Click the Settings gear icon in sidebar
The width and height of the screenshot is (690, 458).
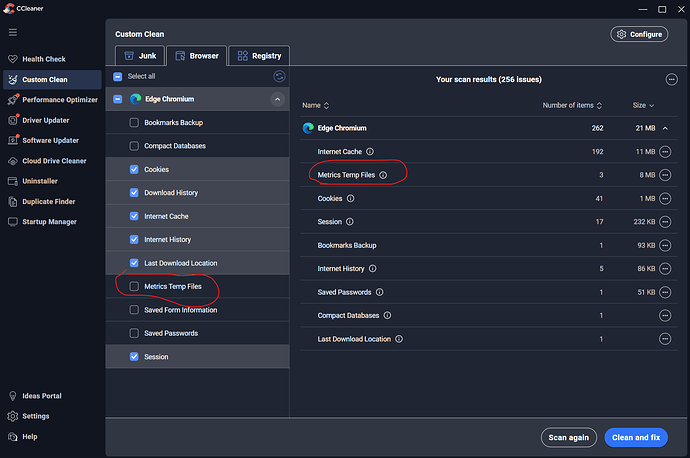(13, 416)
